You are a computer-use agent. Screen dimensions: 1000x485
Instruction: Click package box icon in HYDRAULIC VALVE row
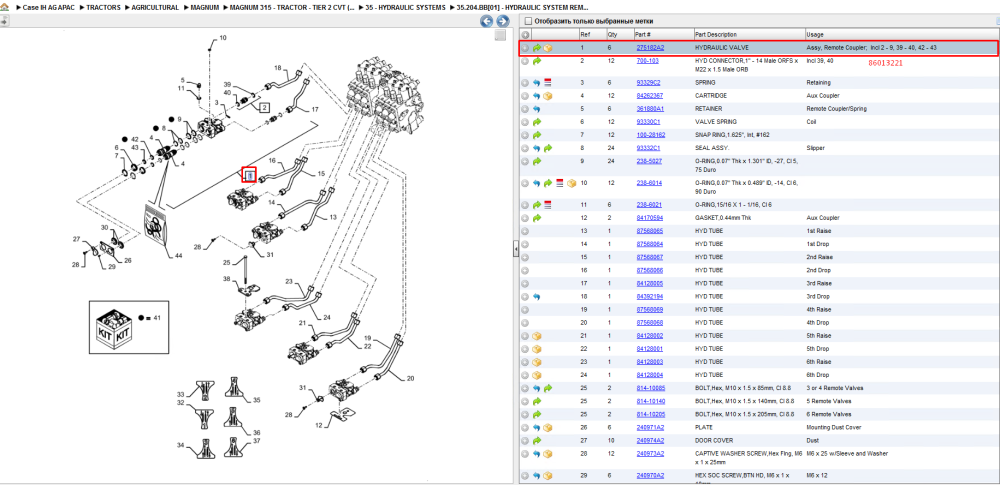click(548, 48)
